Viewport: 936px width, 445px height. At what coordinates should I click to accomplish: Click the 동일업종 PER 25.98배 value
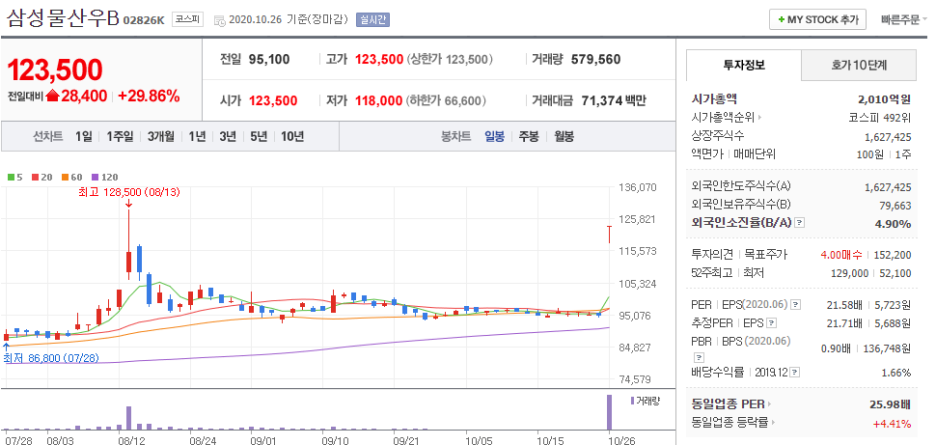coord(890,404)
